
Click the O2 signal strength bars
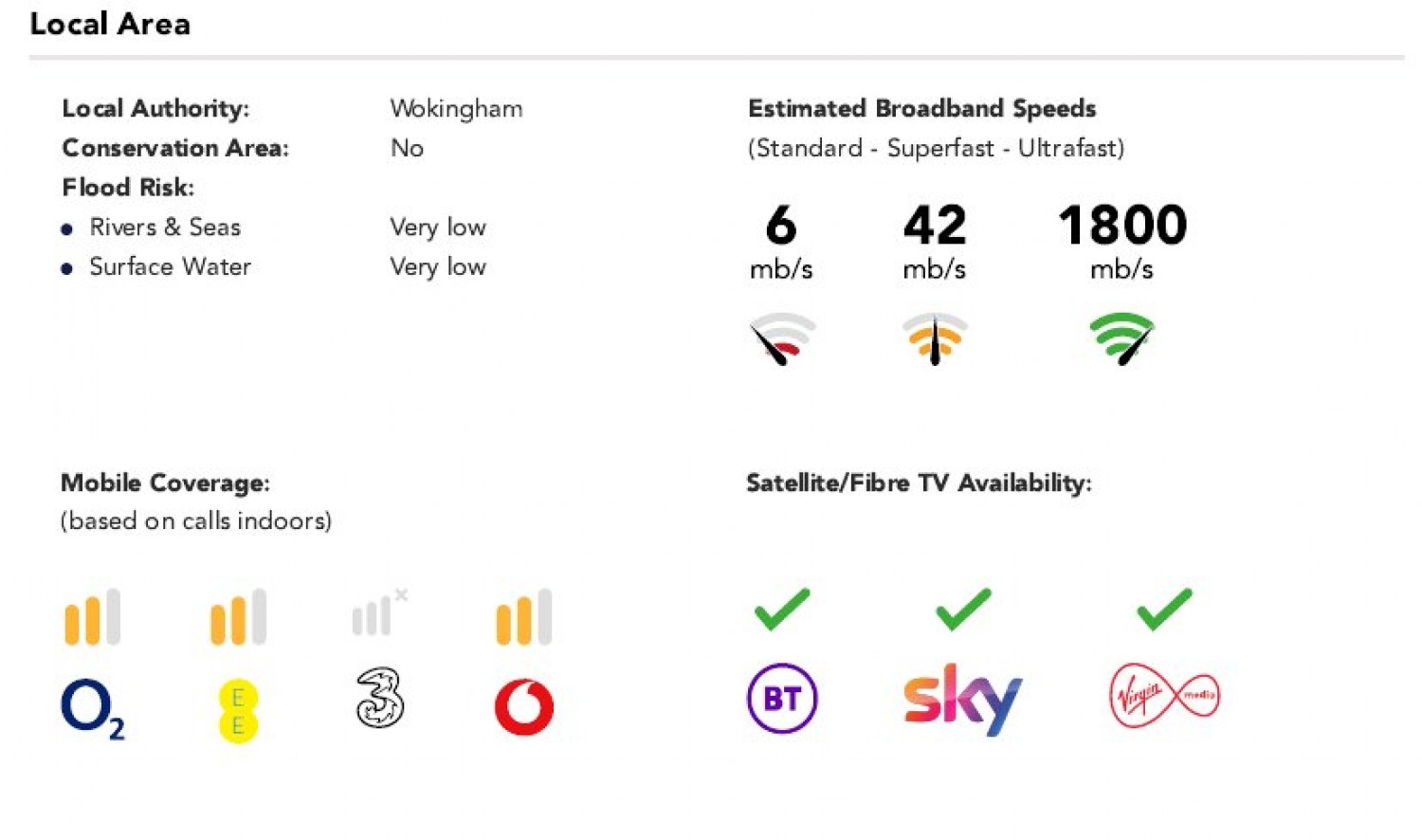coord(93,617)
